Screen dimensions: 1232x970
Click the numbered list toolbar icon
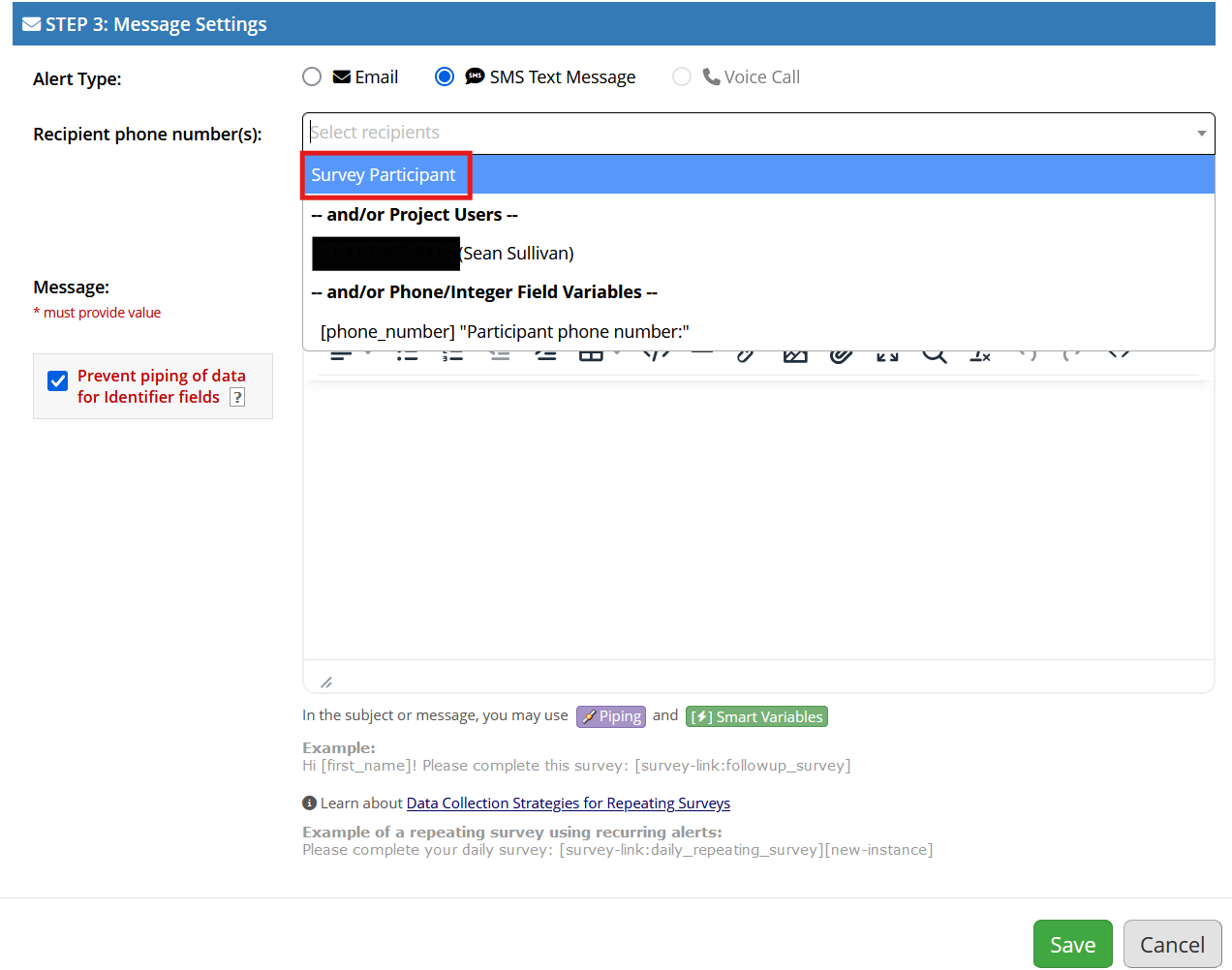tap(452, 355)
